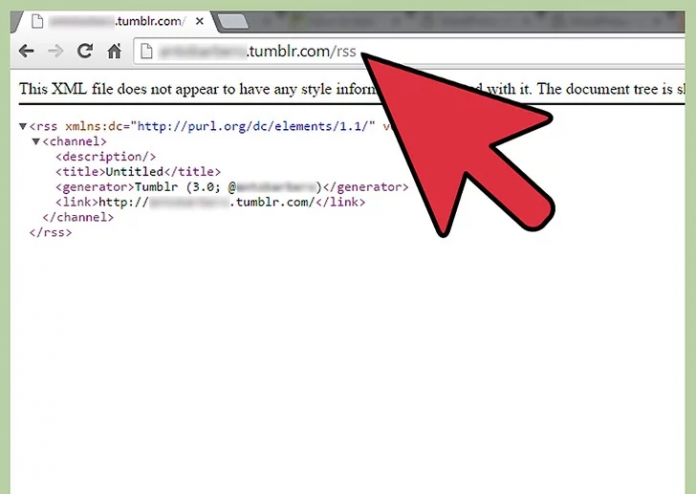Click the purl.org namespace URL
This screenshot has height=494, width=696.
[255, 127]
